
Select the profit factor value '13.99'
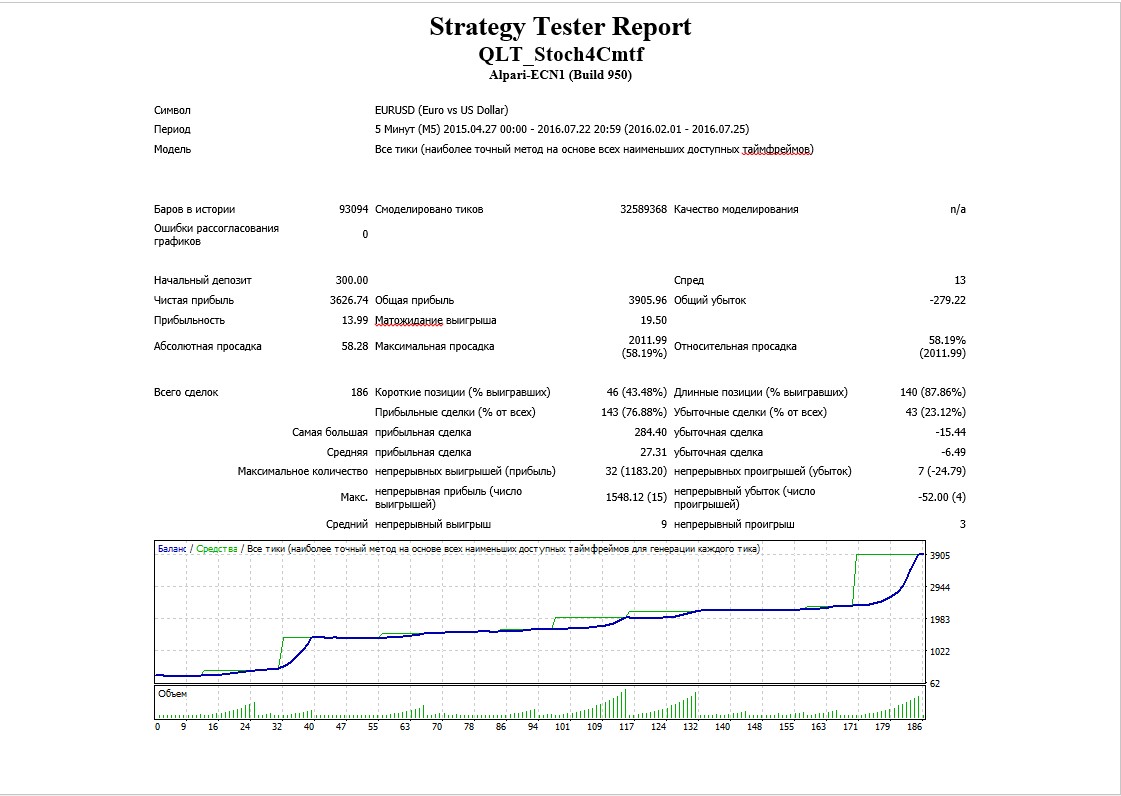[355, 320]
